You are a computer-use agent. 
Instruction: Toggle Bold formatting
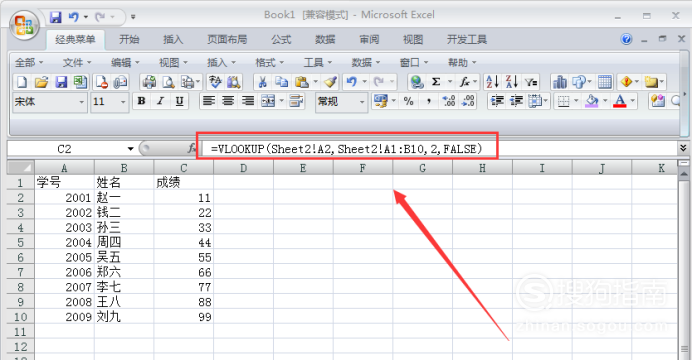141,101
